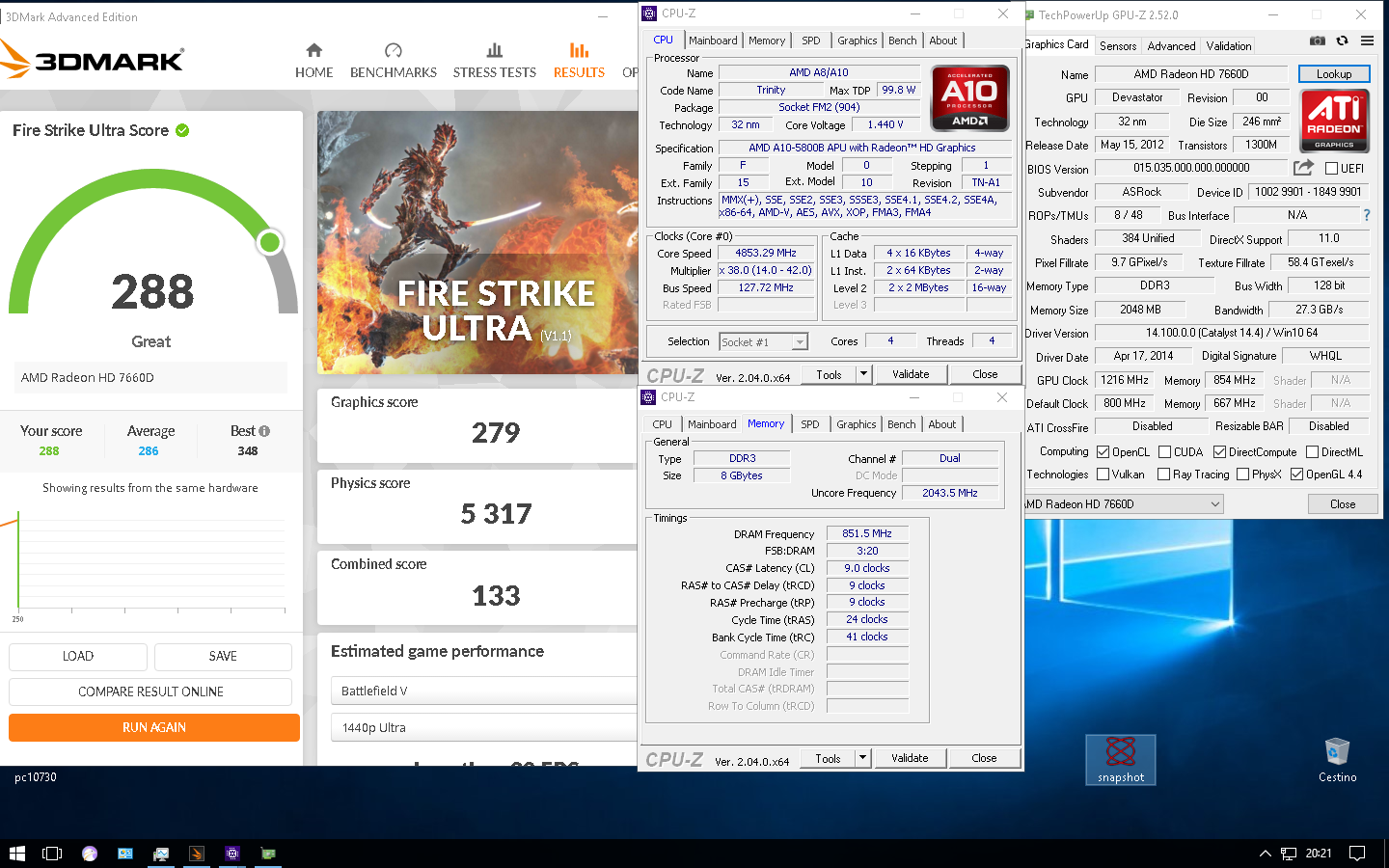Toggle the Vulkan checkbox

tap(1103, 474)
